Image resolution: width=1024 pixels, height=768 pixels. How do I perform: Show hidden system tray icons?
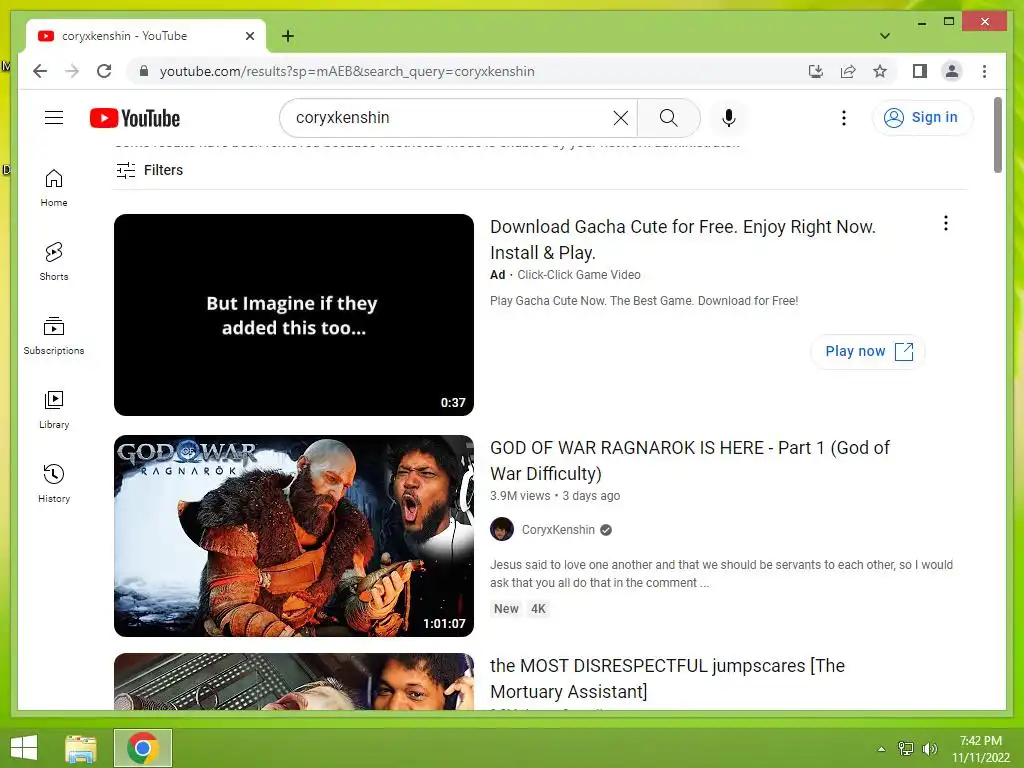tap(881, 749)
